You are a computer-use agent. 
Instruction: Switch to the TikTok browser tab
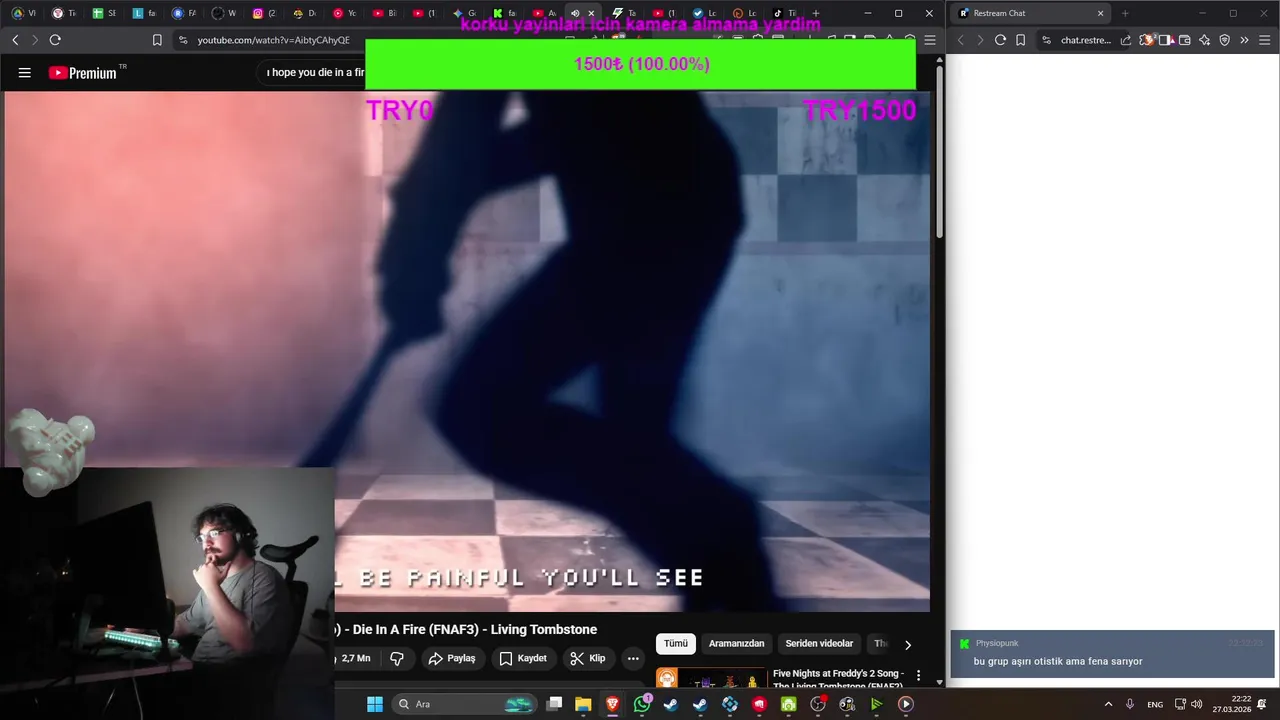784,13
